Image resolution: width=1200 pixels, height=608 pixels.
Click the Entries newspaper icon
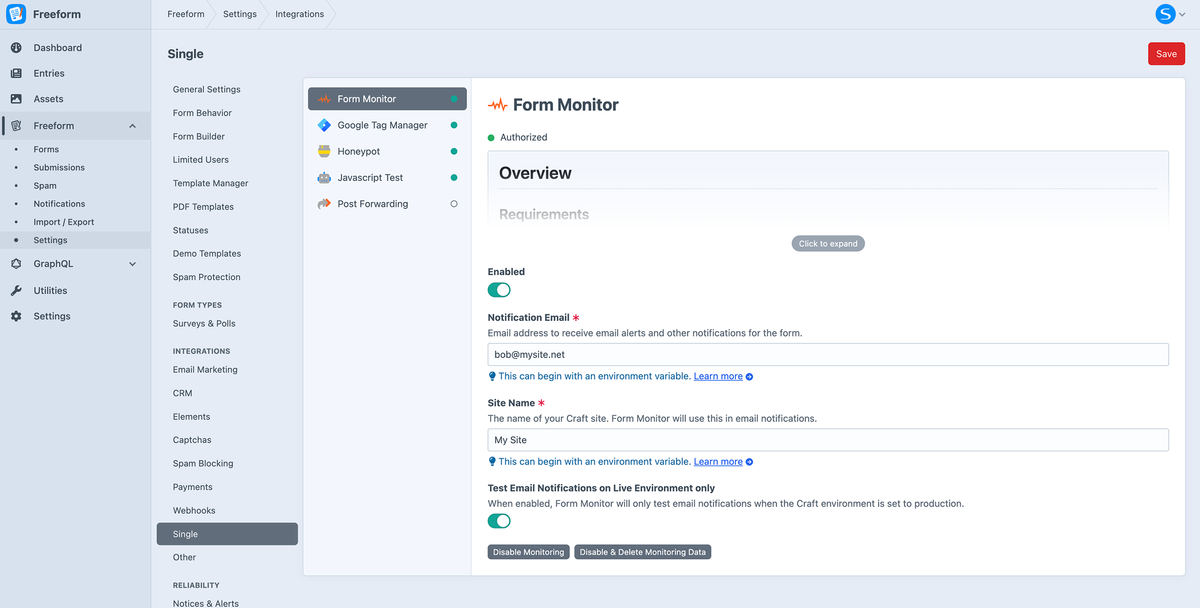[x=16, y=73]
